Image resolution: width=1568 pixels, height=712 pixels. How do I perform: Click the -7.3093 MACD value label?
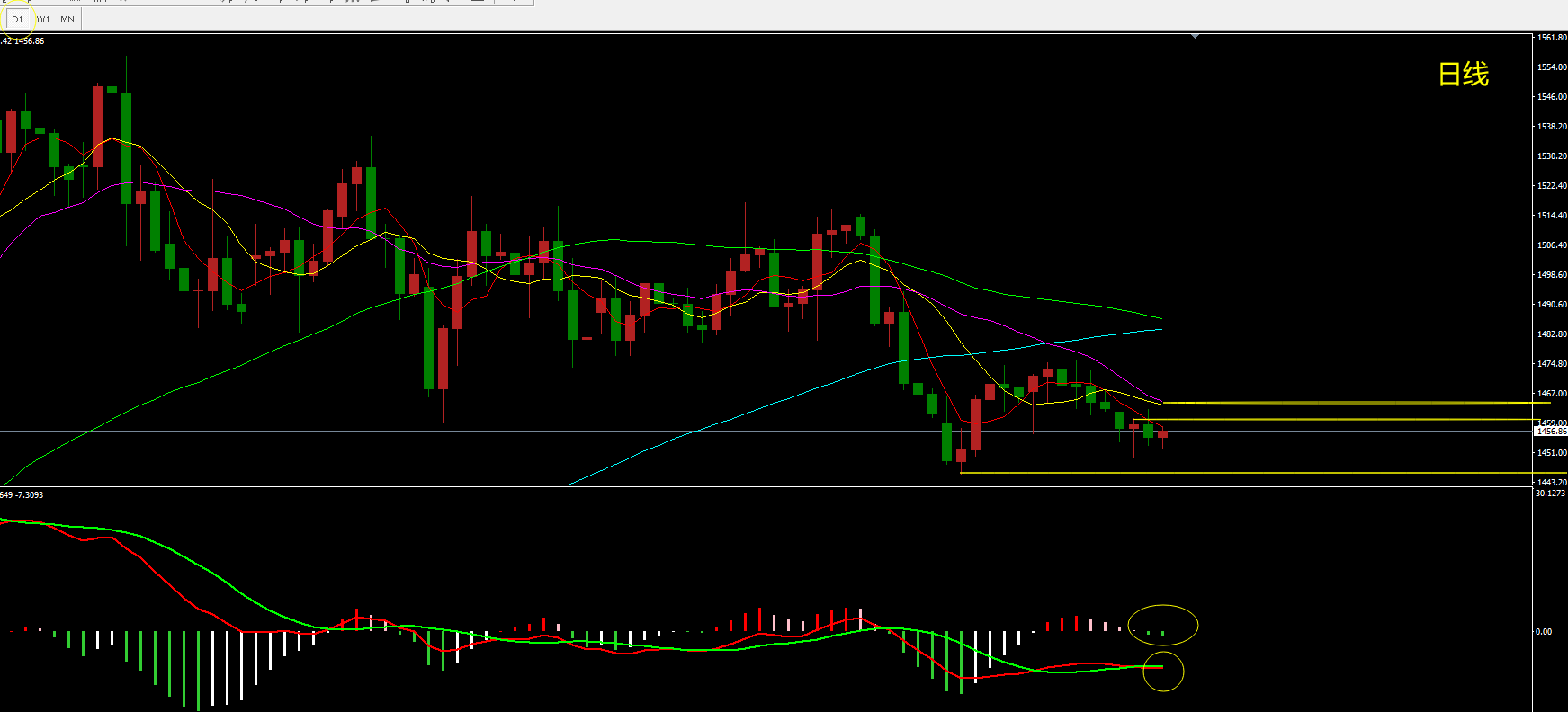[x=30, y=495]
